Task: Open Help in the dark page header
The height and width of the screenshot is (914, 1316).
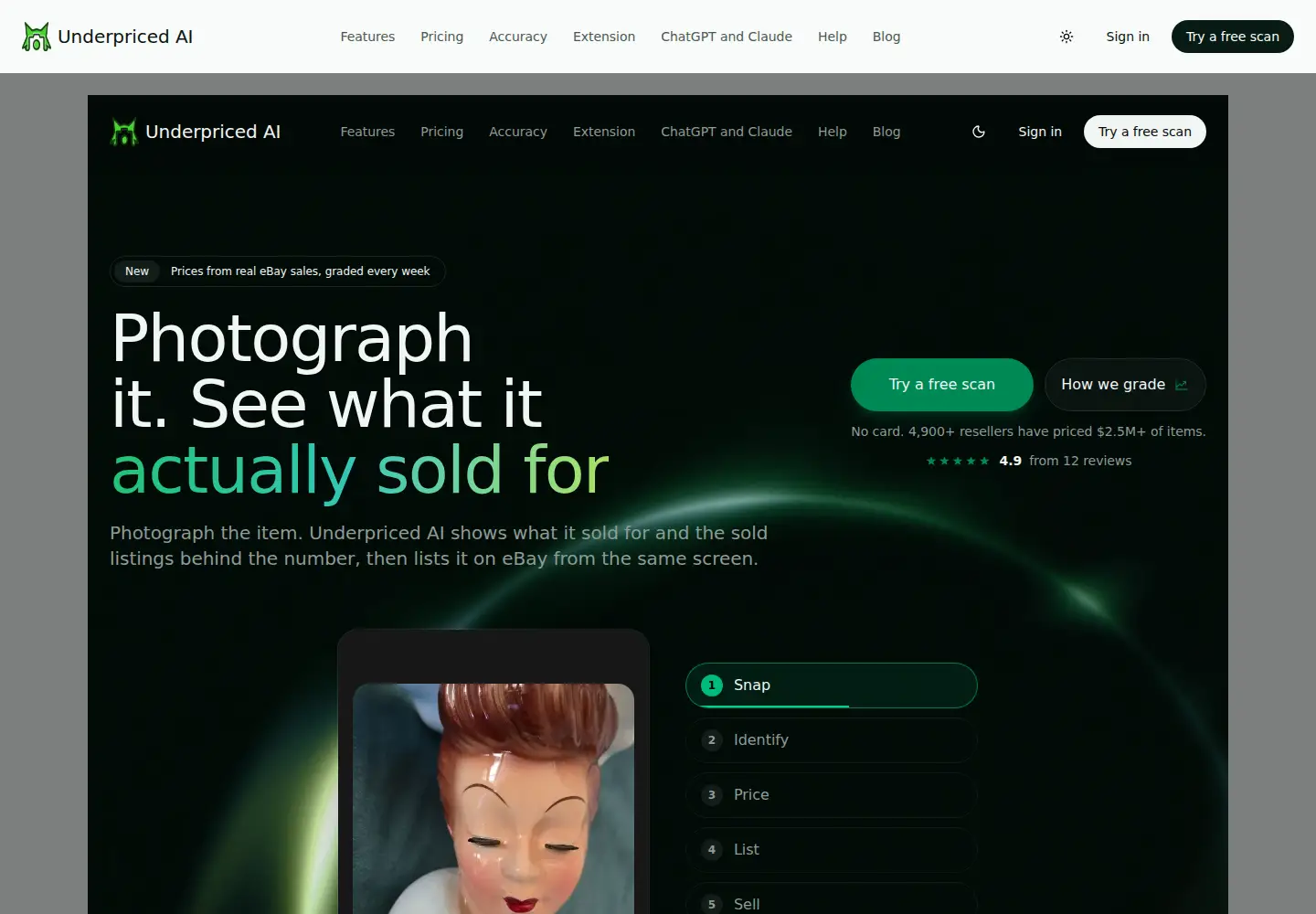Action: pyautogui.click(x=833, y=132)
